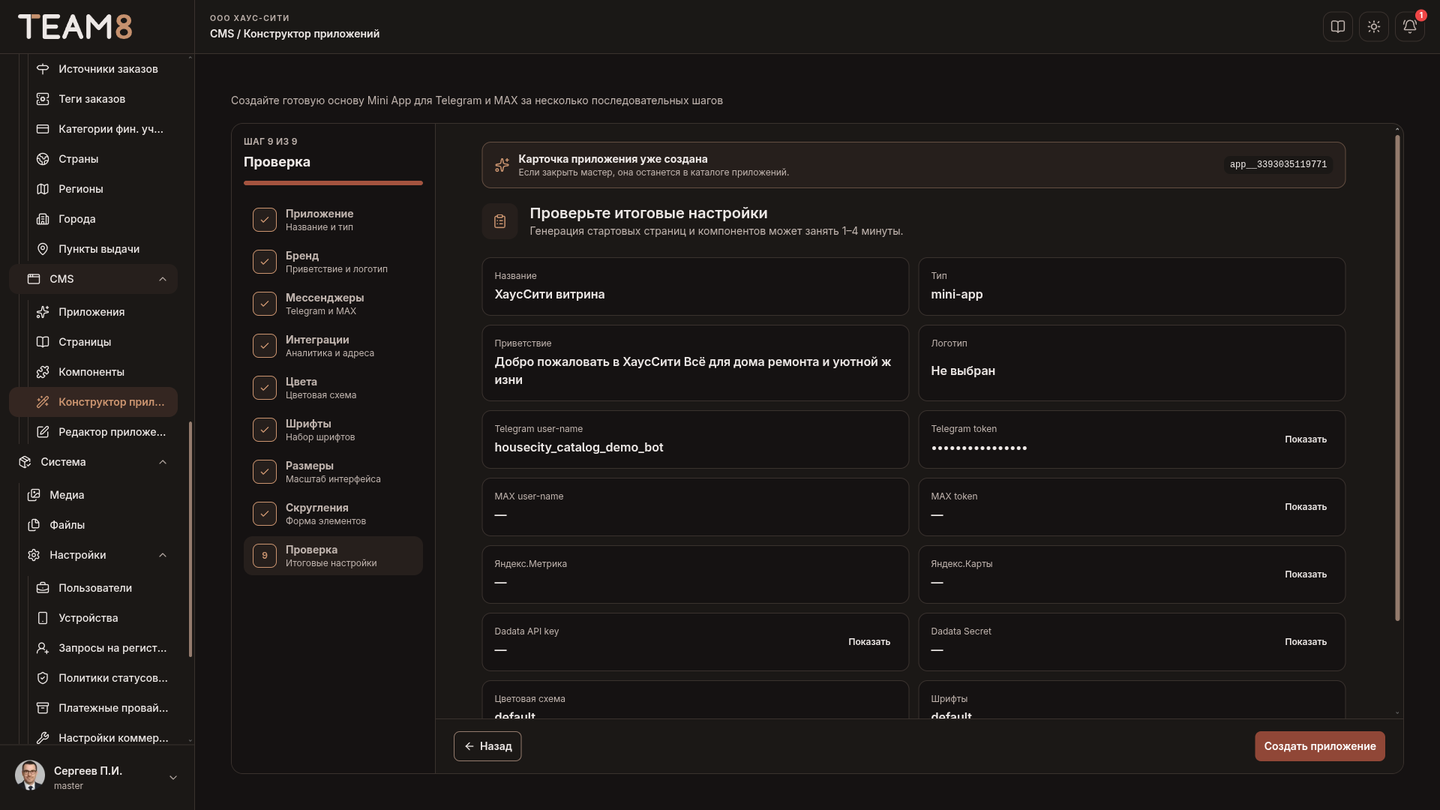Viewport: 1440px width, 810px height.
Task: Go to wizard step Размеры
Action: (333, 472)
